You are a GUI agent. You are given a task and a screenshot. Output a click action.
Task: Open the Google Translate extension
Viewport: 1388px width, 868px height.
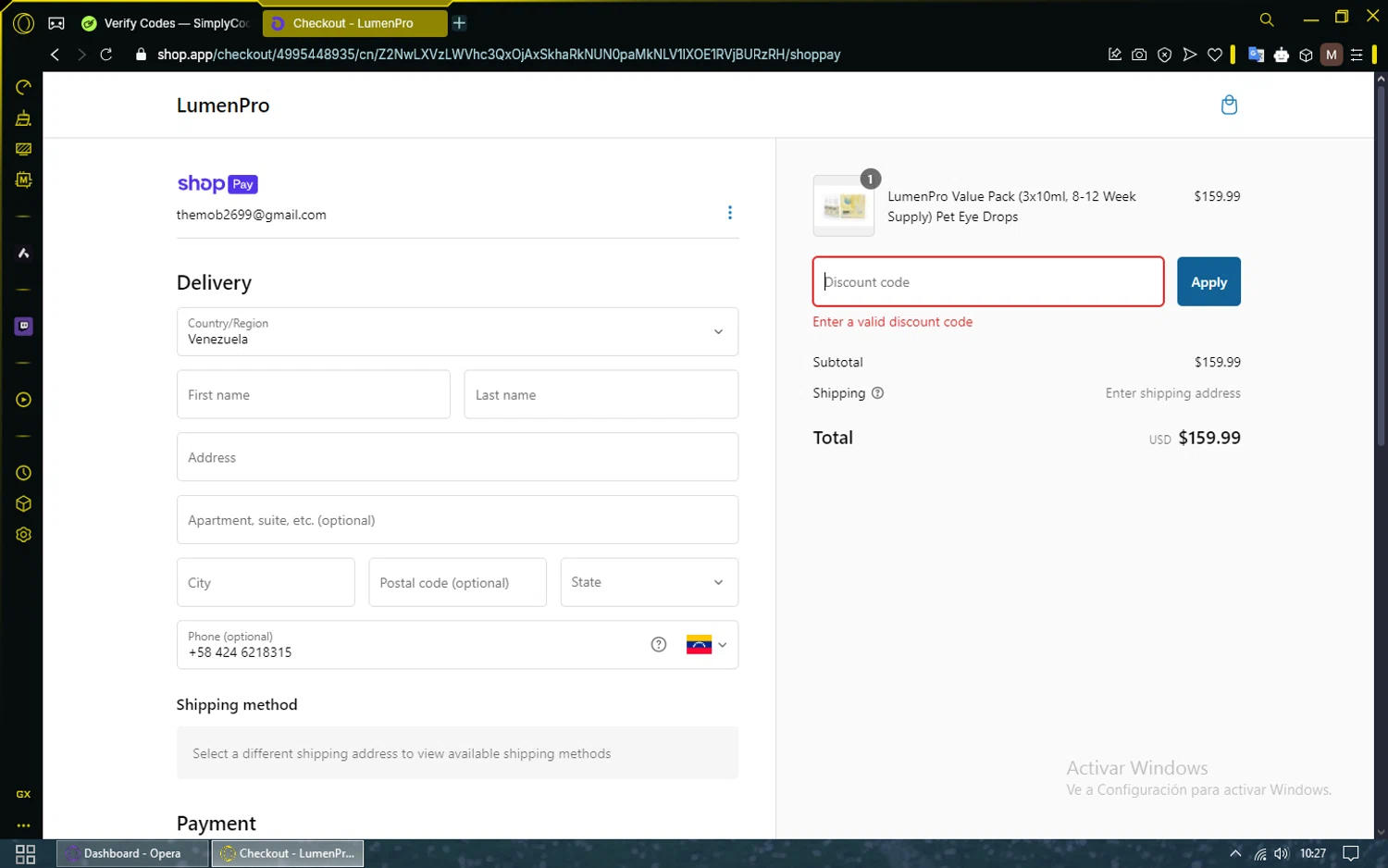coord(1256,55)
